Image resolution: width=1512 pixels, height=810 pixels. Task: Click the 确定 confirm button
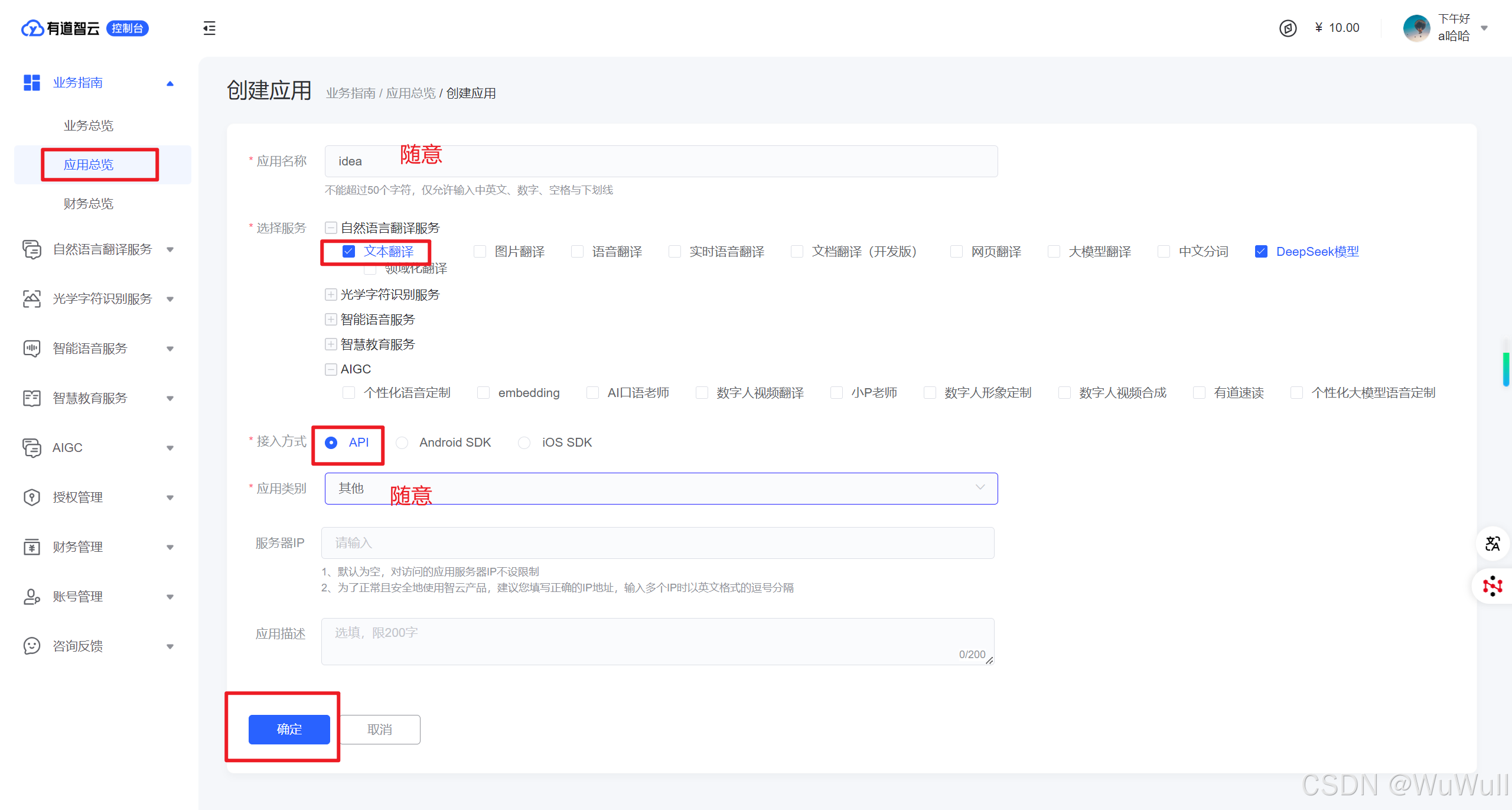click(x=289, y=729)
